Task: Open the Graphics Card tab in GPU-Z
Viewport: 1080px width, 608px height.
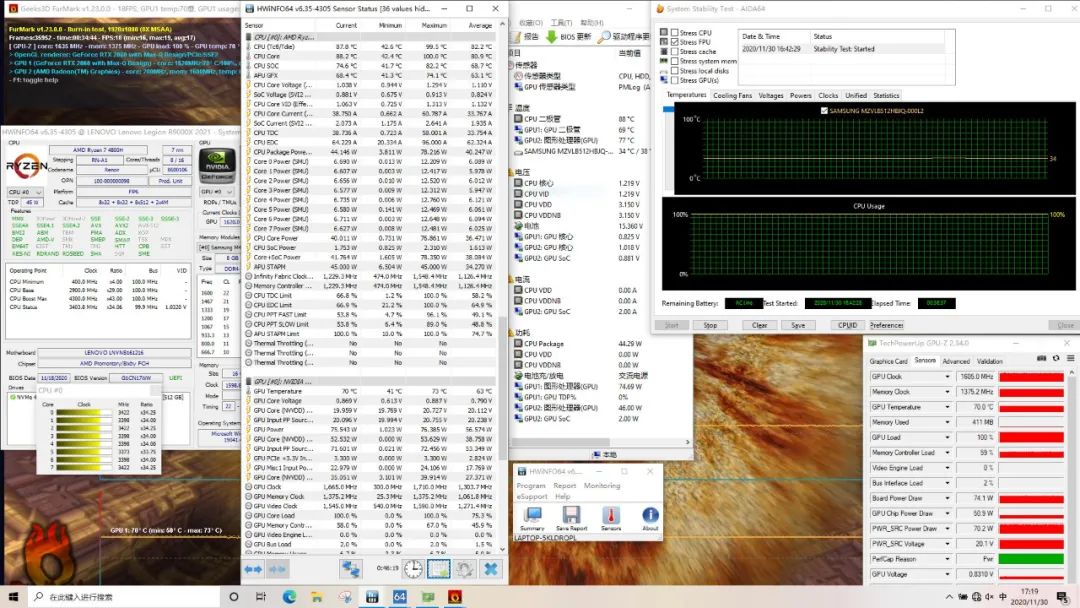Action: [x=888, y=361]
